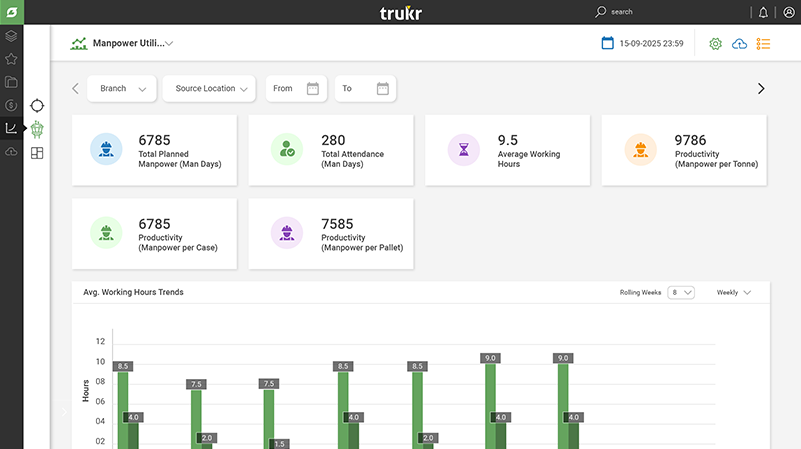Click the notification bell icon
Screen dimensions: 801x449
pyautogui.click(x=764, y=12)
